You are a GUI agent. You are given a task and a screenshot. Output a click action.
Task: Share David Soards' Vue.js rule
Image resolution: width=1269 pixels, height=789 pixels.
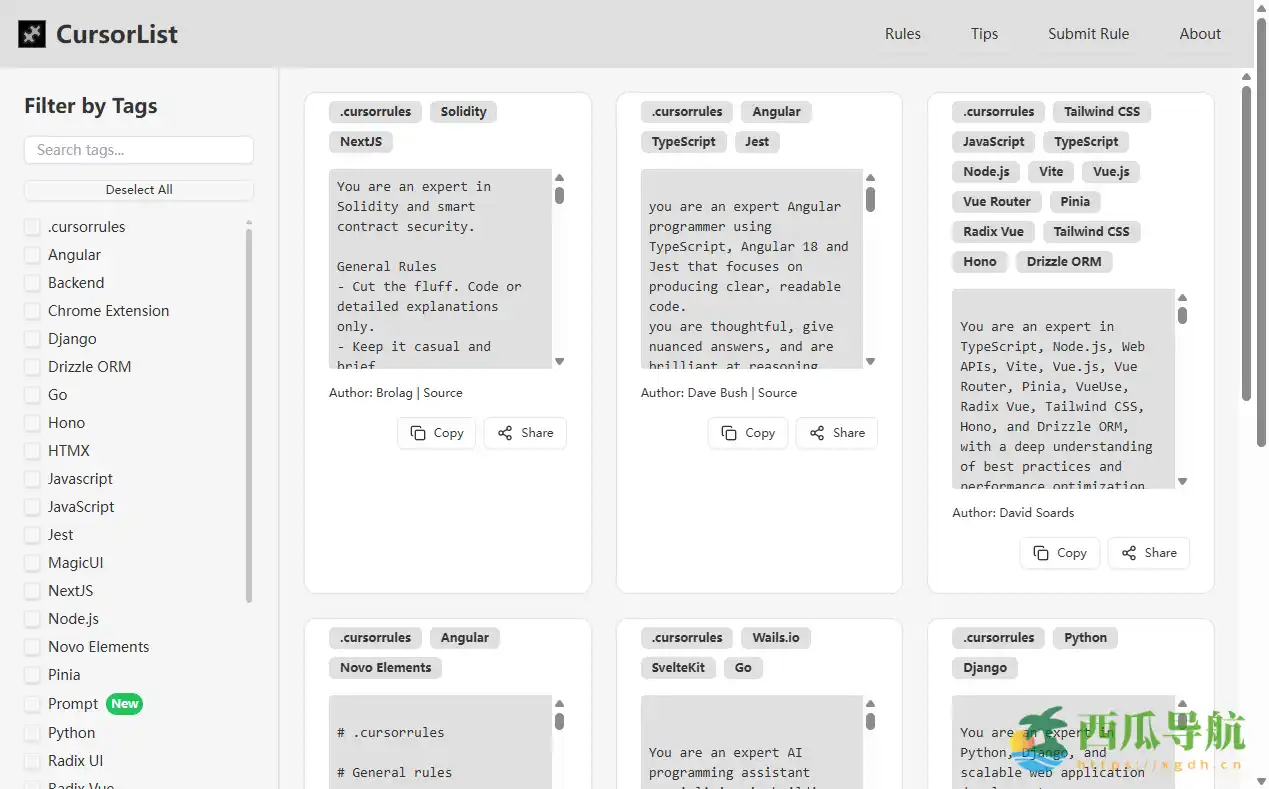tap(1149, 553)
